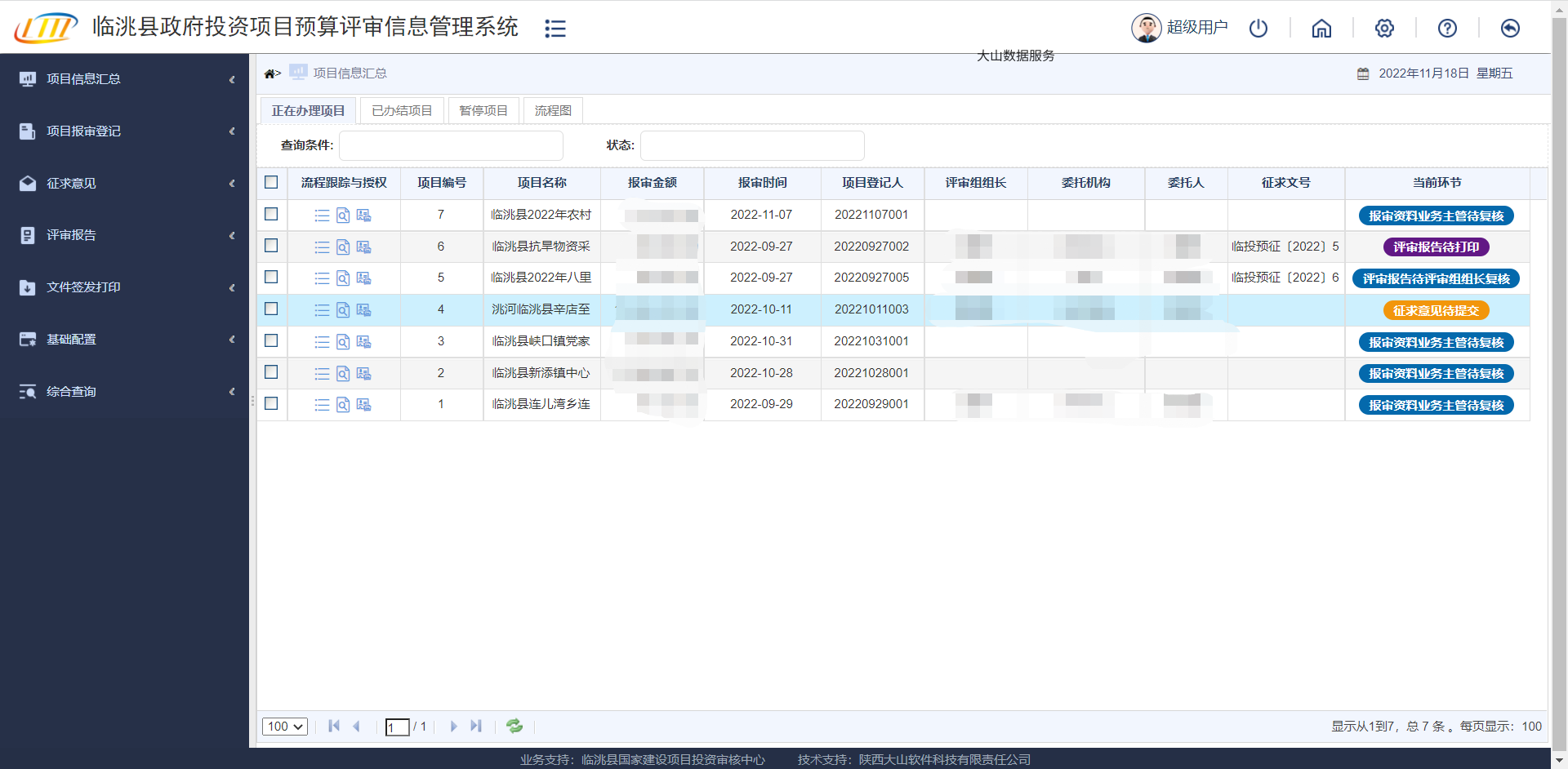The image size is (1568, 769).
Task: Open the document search icon for project 1
Action: coord(343,405)
